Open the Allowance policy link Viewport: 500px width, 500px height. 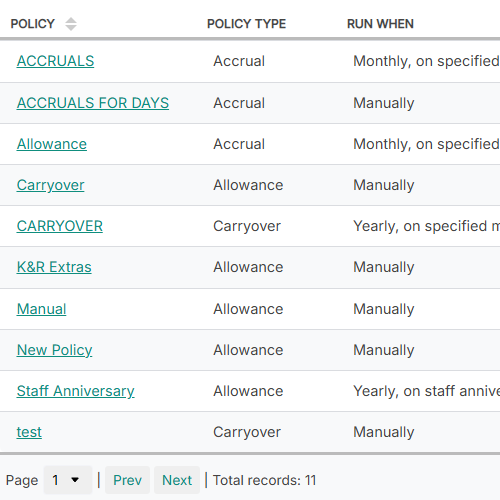pos(52,144)
